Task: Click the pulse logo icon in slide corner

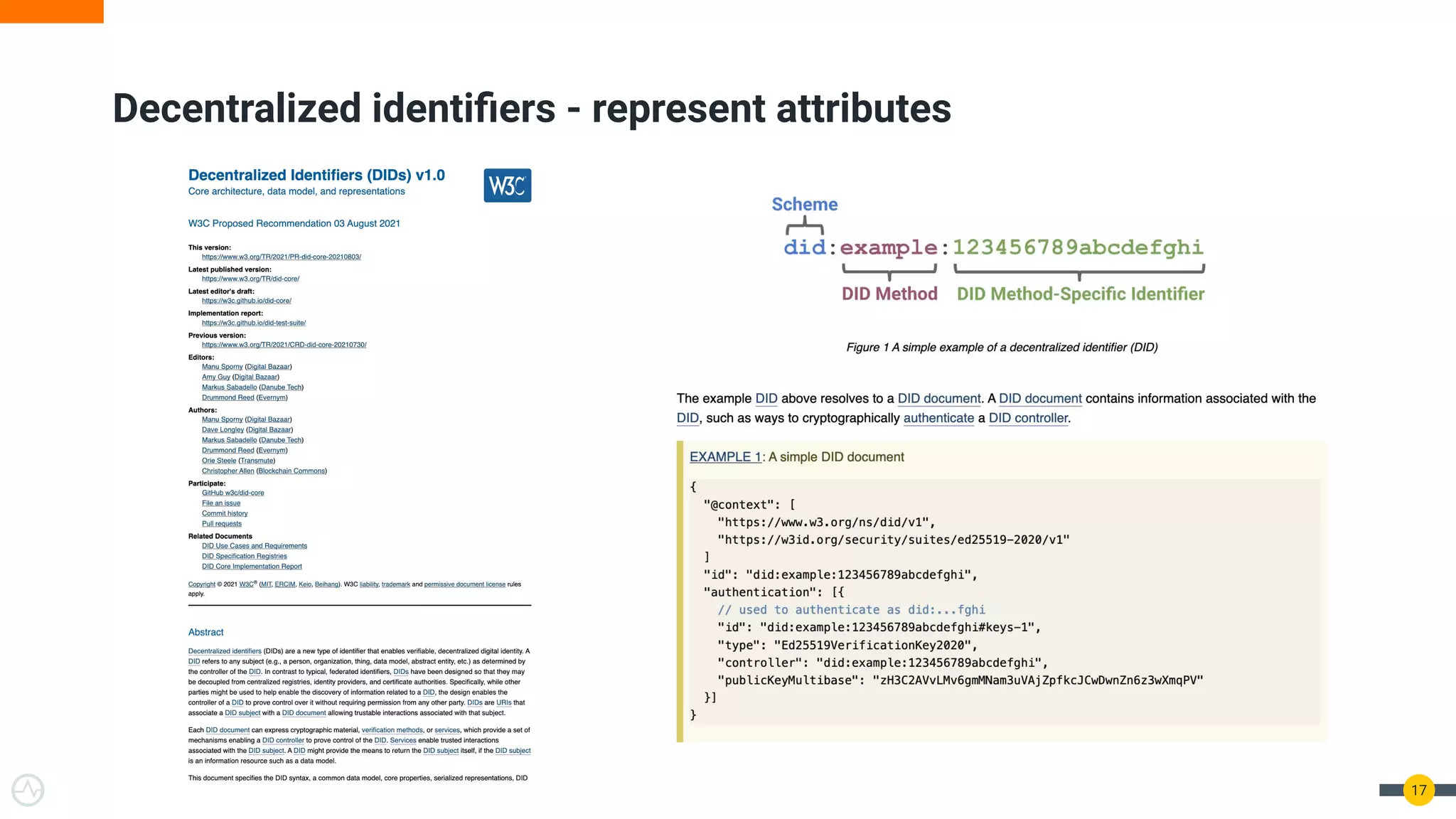Action: click(x=28, y=790)
